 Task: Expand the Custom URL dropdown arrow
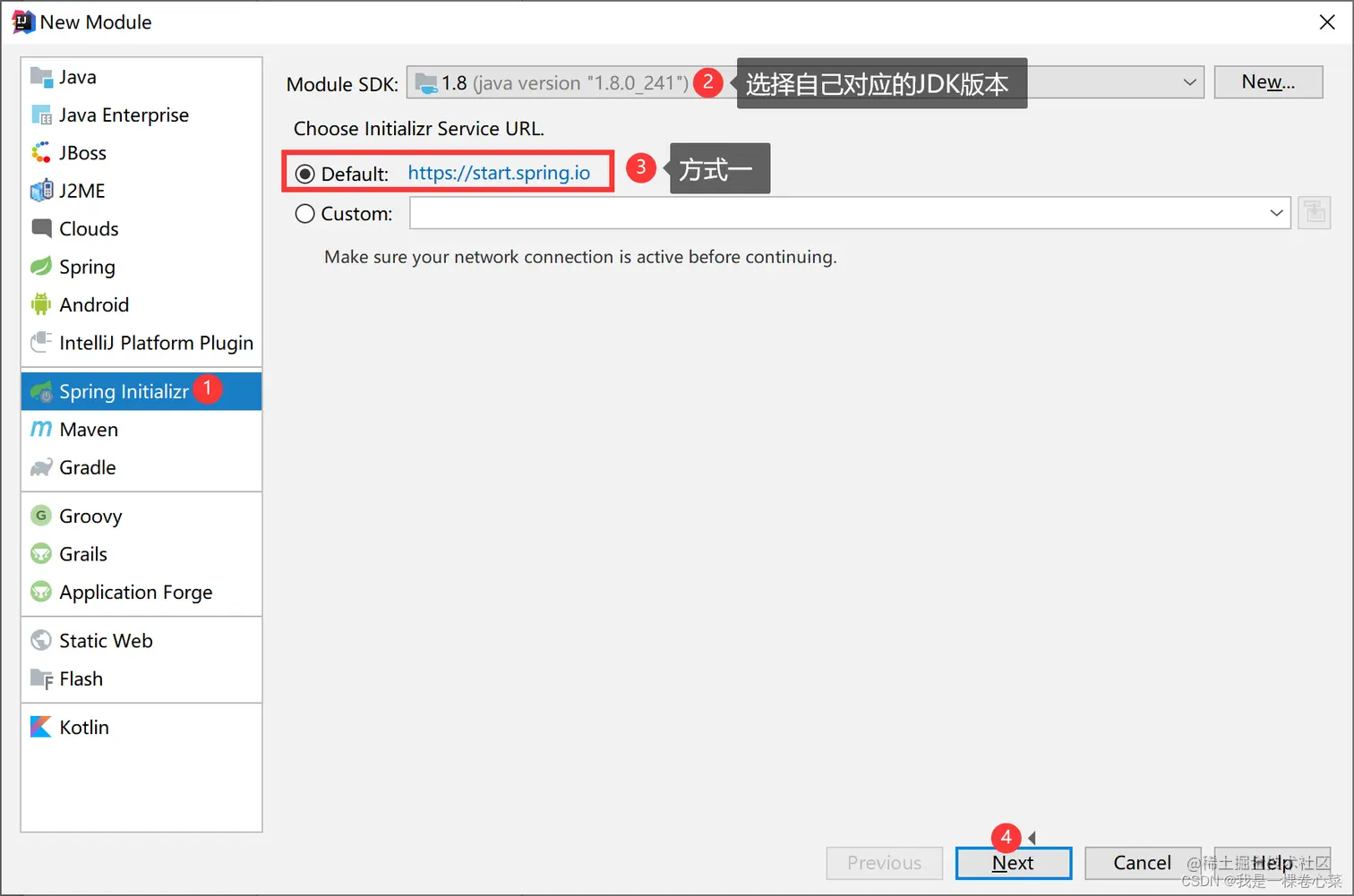pyautogui.click(x=1276, y=213)
